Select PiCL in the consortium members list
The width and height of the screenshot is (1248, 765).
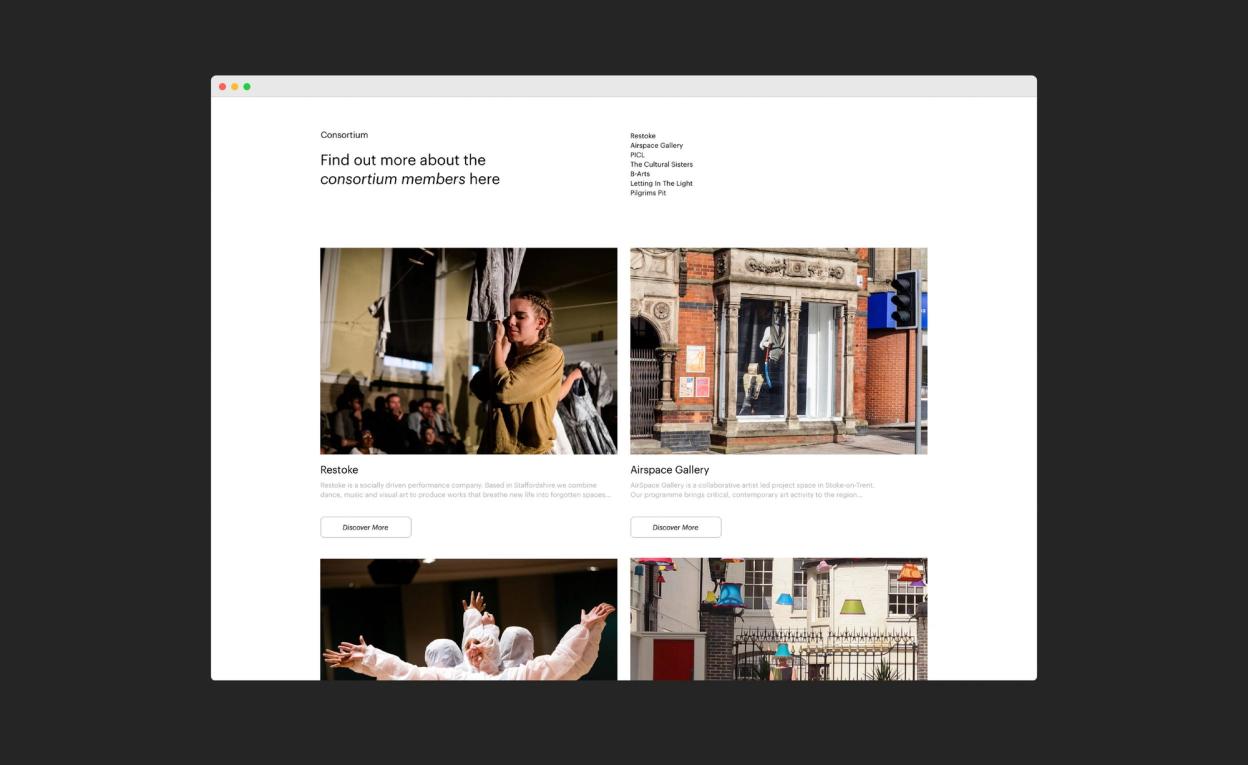637,155
